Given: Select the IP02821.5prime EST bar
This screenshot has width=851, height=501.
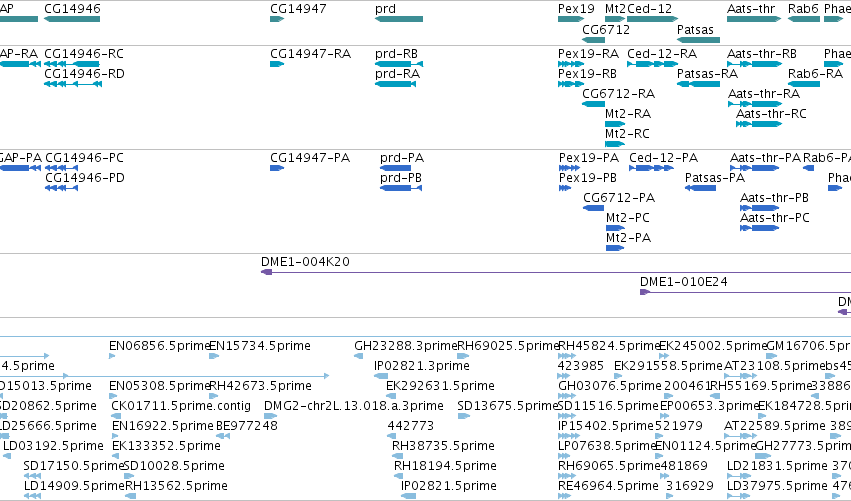Looking at the screenshot, I should point(408,496).
